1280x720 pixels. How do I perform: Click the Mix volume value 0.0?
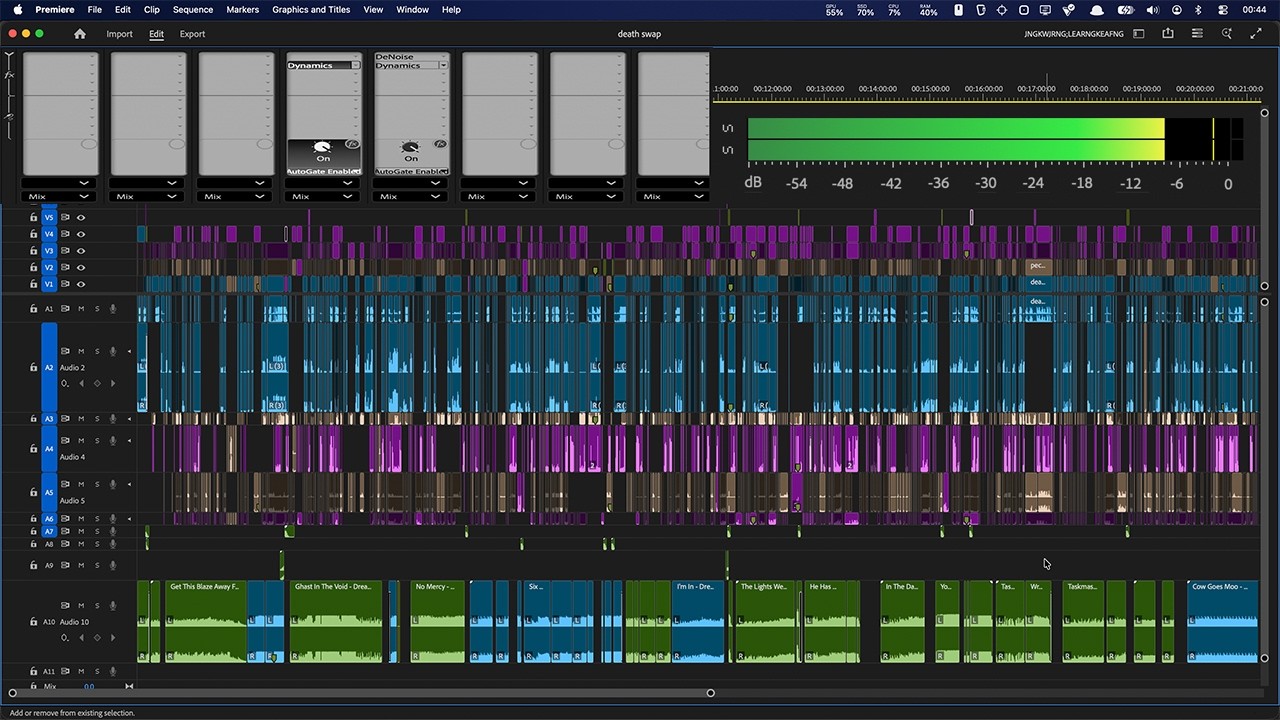[89, 687]
